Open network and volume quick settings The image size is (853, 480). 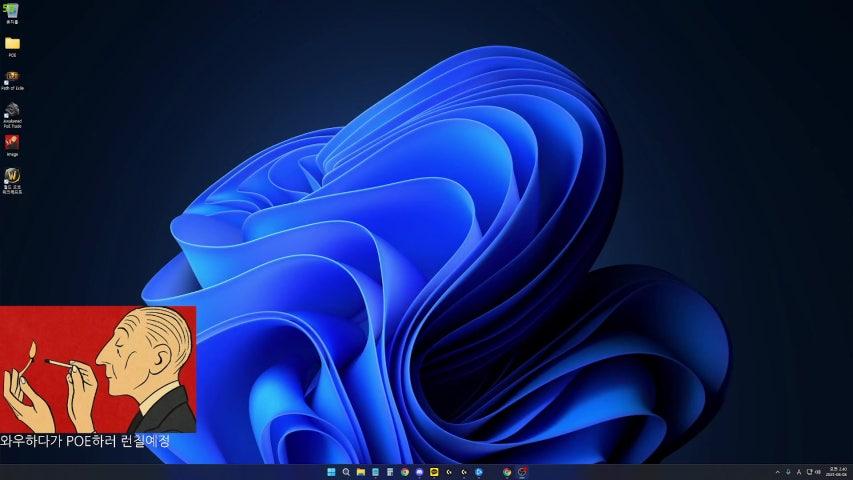(814, 472)
